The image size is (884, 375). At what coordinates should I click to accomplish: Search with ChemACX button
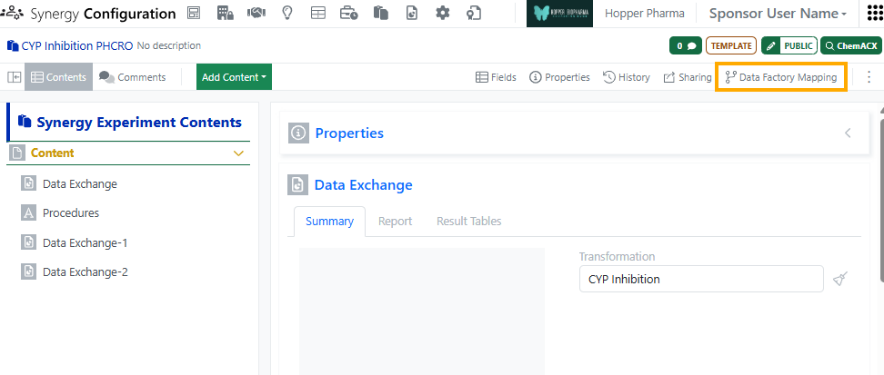[x=851, y=46]
